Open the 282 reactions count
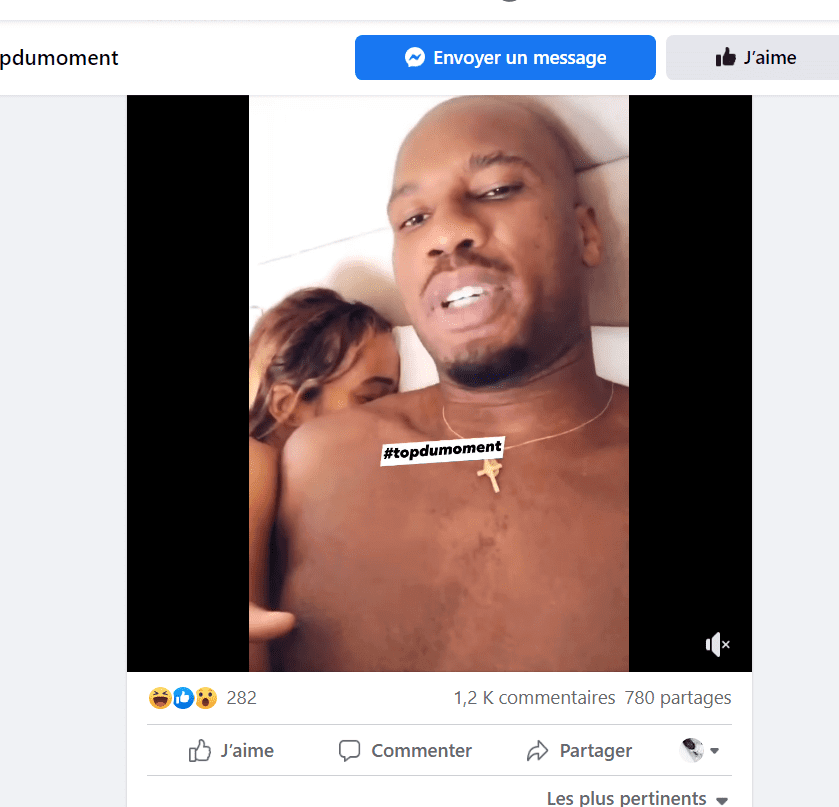The image size is (839, 807). point(241,698)
